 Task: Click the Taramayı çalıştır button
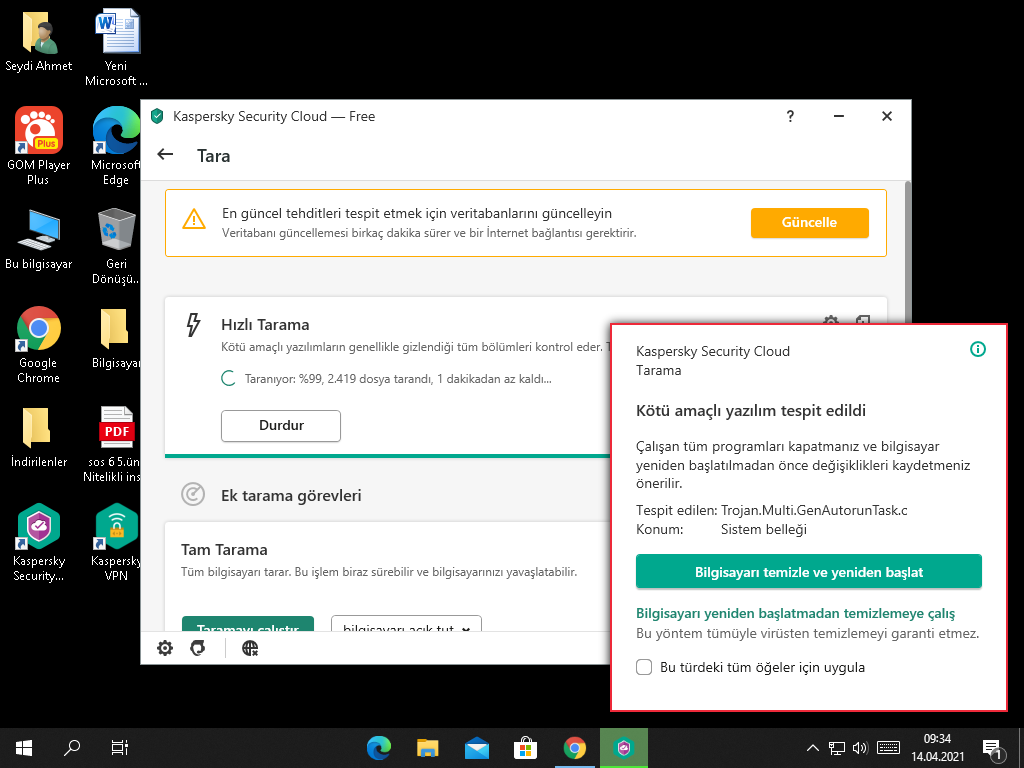248,624
